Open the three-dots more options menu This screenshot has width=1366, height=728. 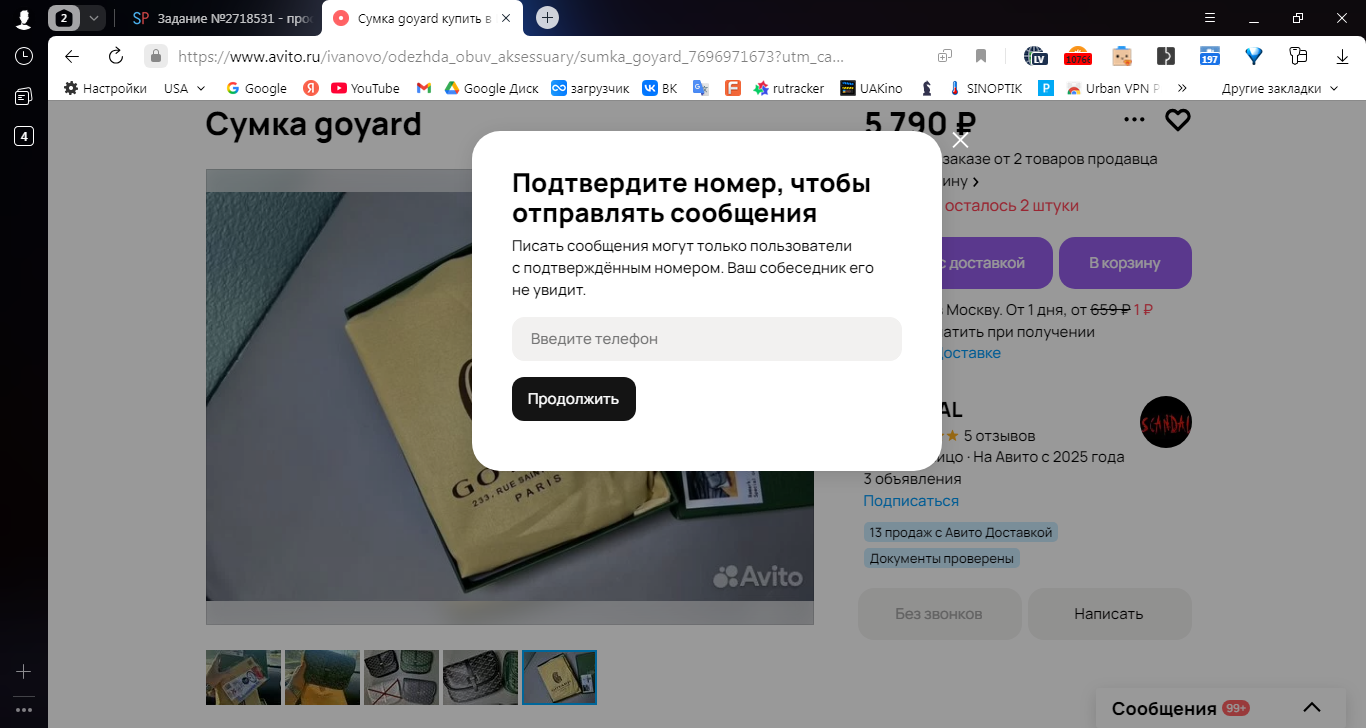point(1134,120)
